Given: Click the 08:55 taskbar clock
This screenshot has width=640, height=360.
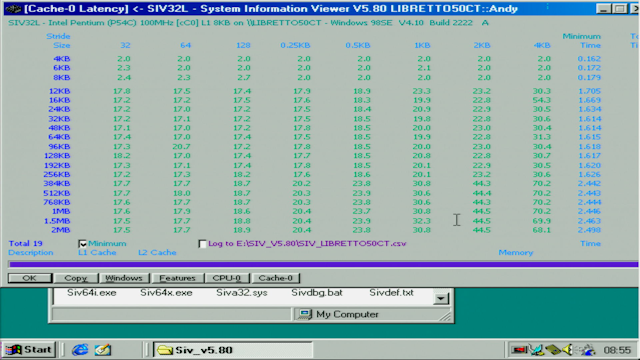Looking at the screenshot, I should 617,350.
